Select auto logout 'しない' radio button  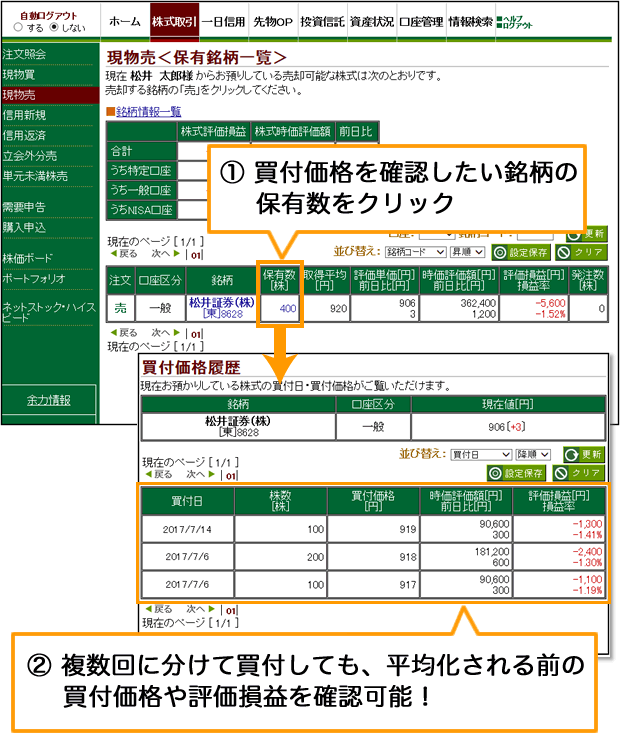[x=54, y=27]
